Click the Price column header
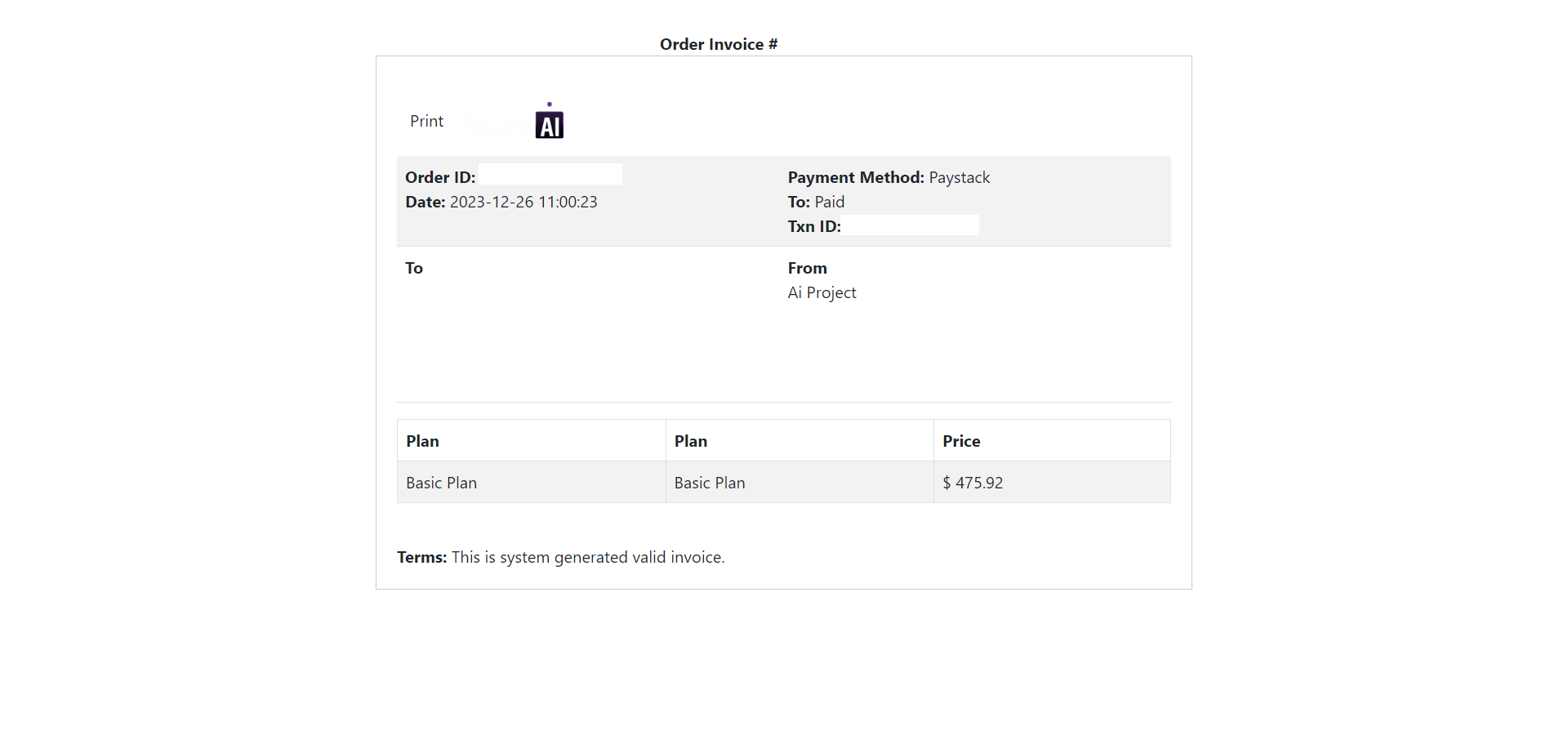1568x753 pixels. tap(961, 442)
